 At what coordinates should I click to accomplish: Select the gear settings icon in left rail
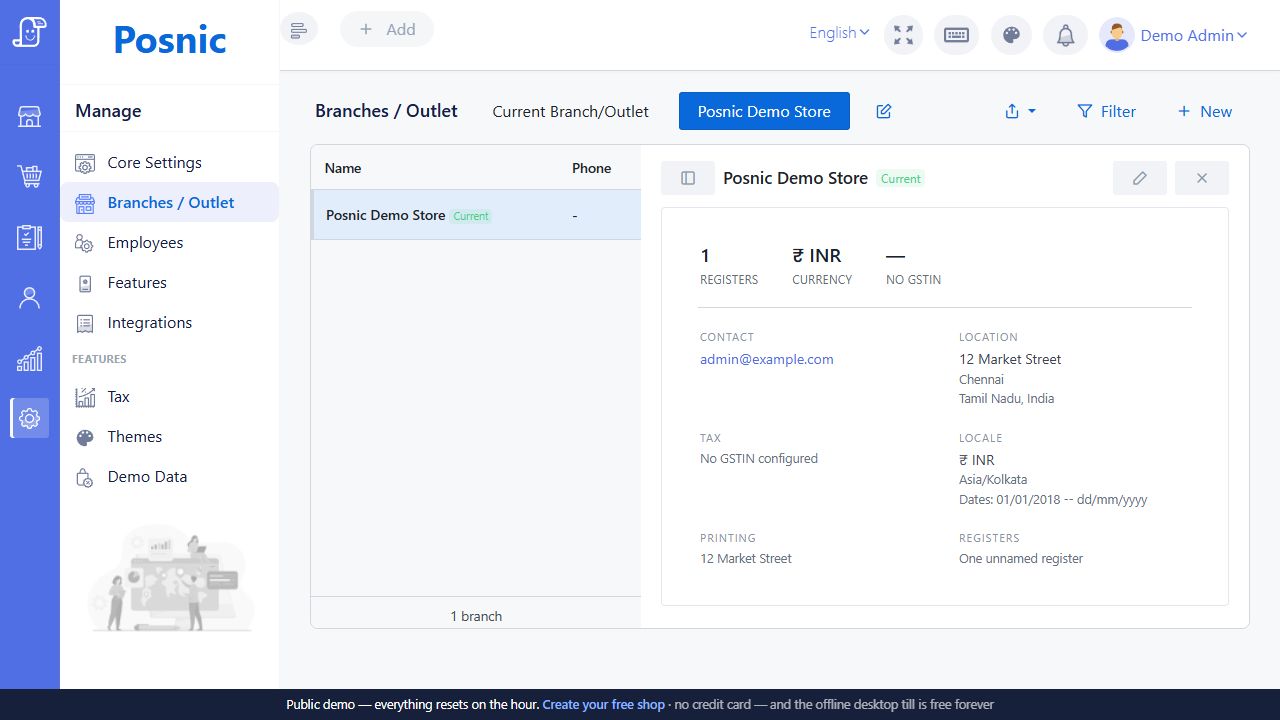(30, 418)
